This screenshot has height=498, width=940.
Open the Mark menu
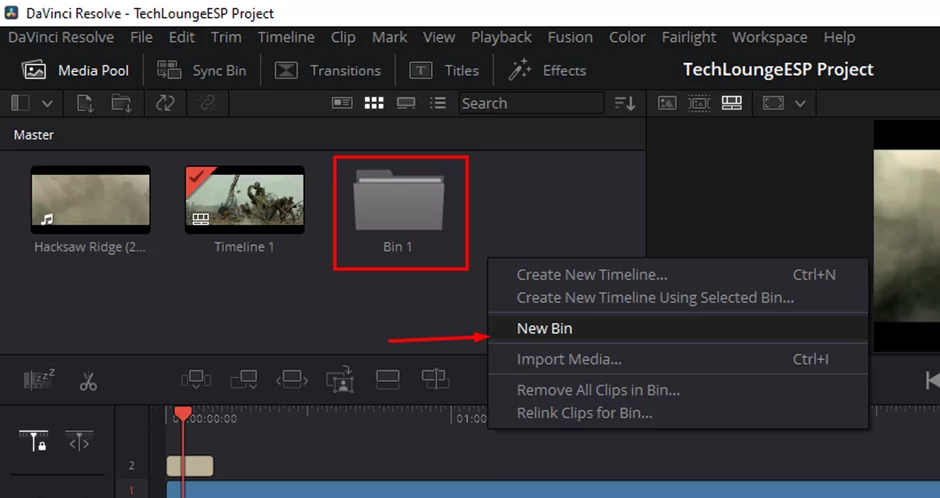pos(389,37)
